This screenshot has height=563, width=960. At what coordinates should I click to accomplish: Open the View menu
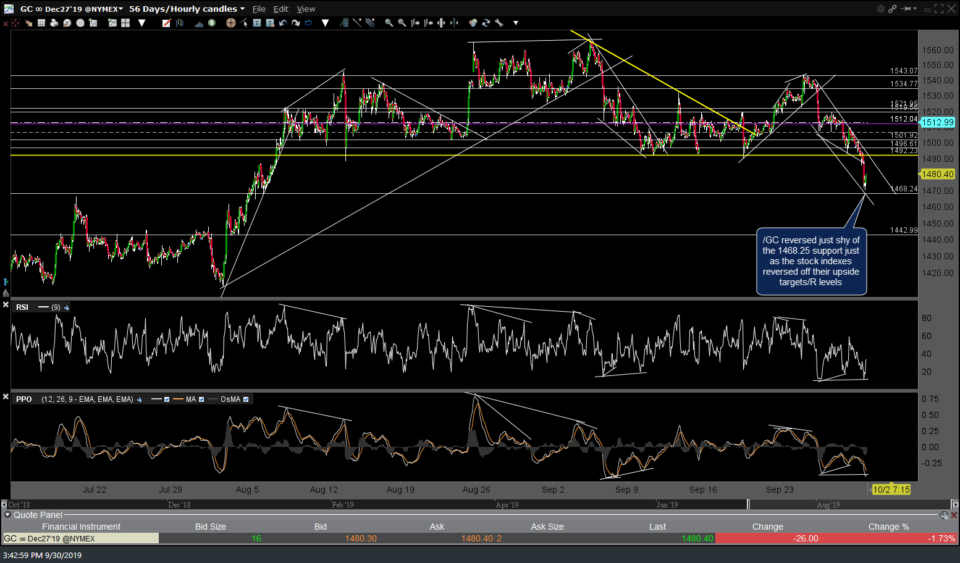[306, 9]
